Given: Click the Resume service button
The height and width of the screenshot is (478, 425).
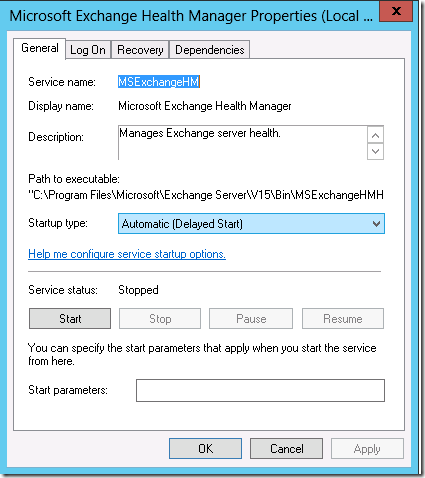Looking at the screenshot, I should point(343,319).
